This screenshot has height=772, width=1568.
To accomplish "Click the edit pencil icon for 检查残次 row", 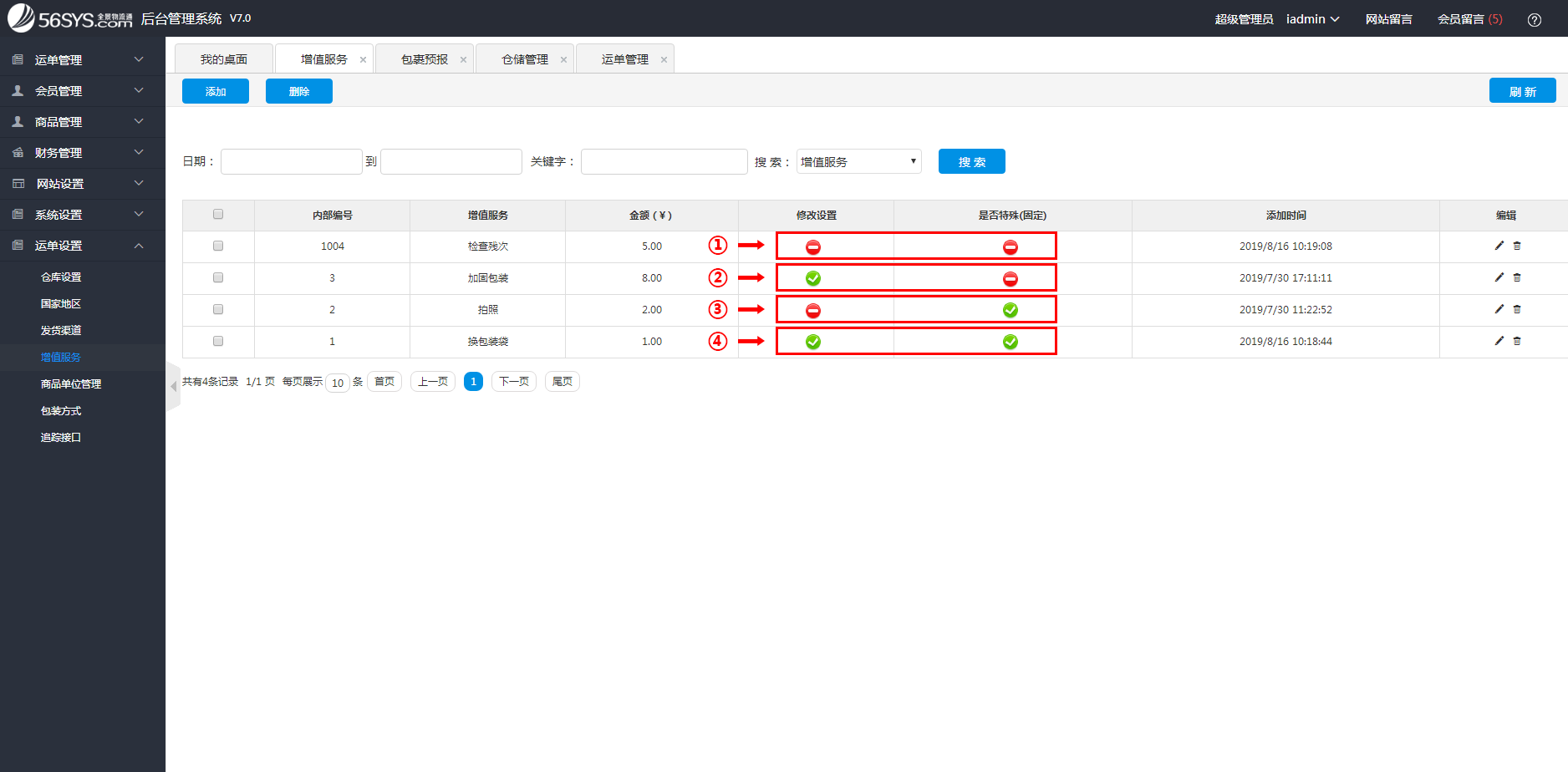I will point(1499,246).
